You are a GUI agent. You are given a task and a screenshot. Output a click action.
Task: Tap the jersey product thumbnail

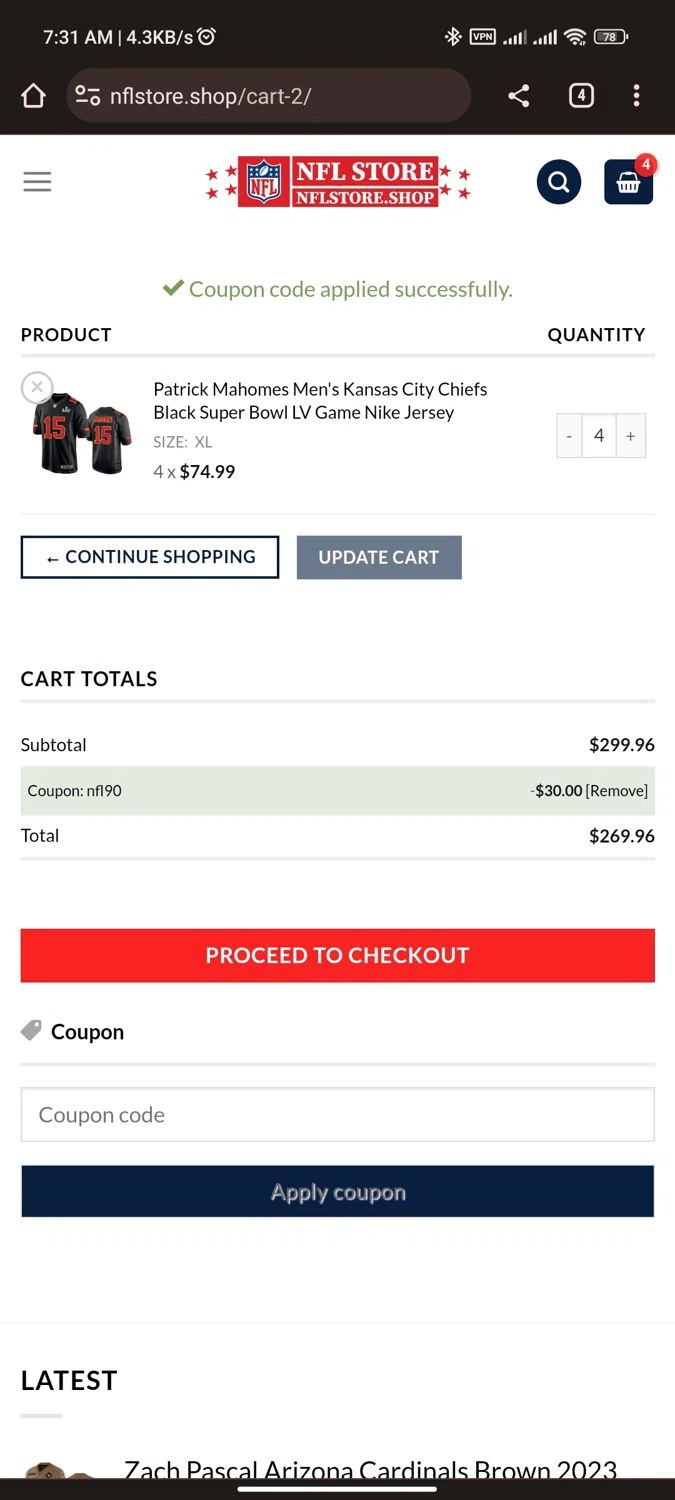(82, 432)
